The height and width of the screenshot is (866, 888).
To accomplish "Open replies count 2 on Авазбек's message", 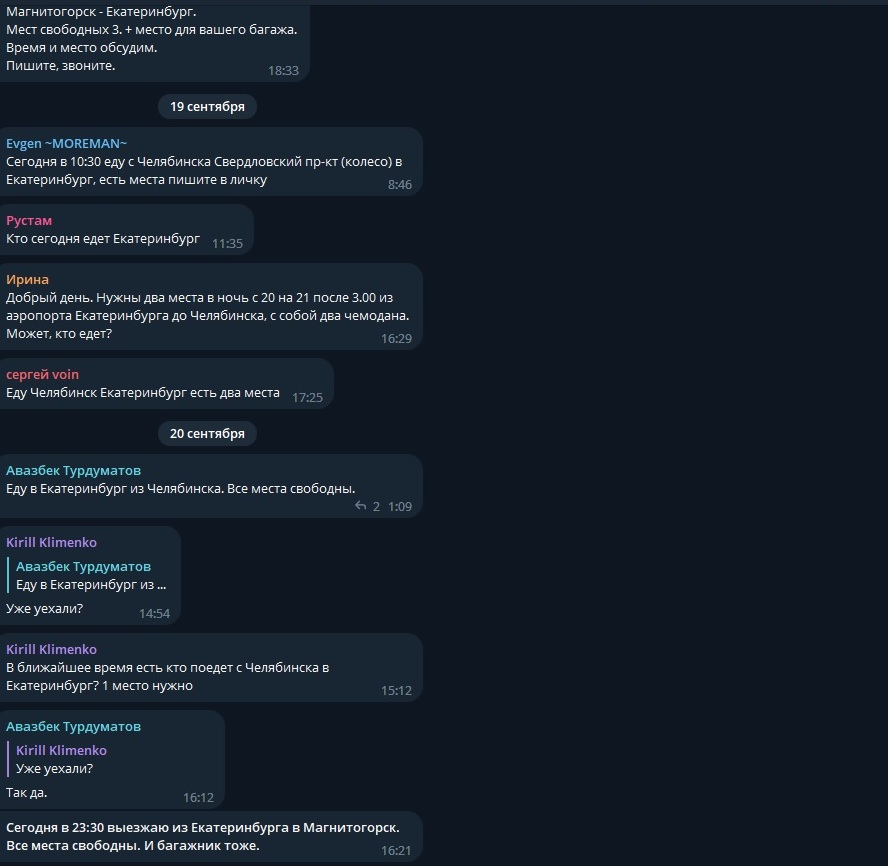I will (376, 506).
